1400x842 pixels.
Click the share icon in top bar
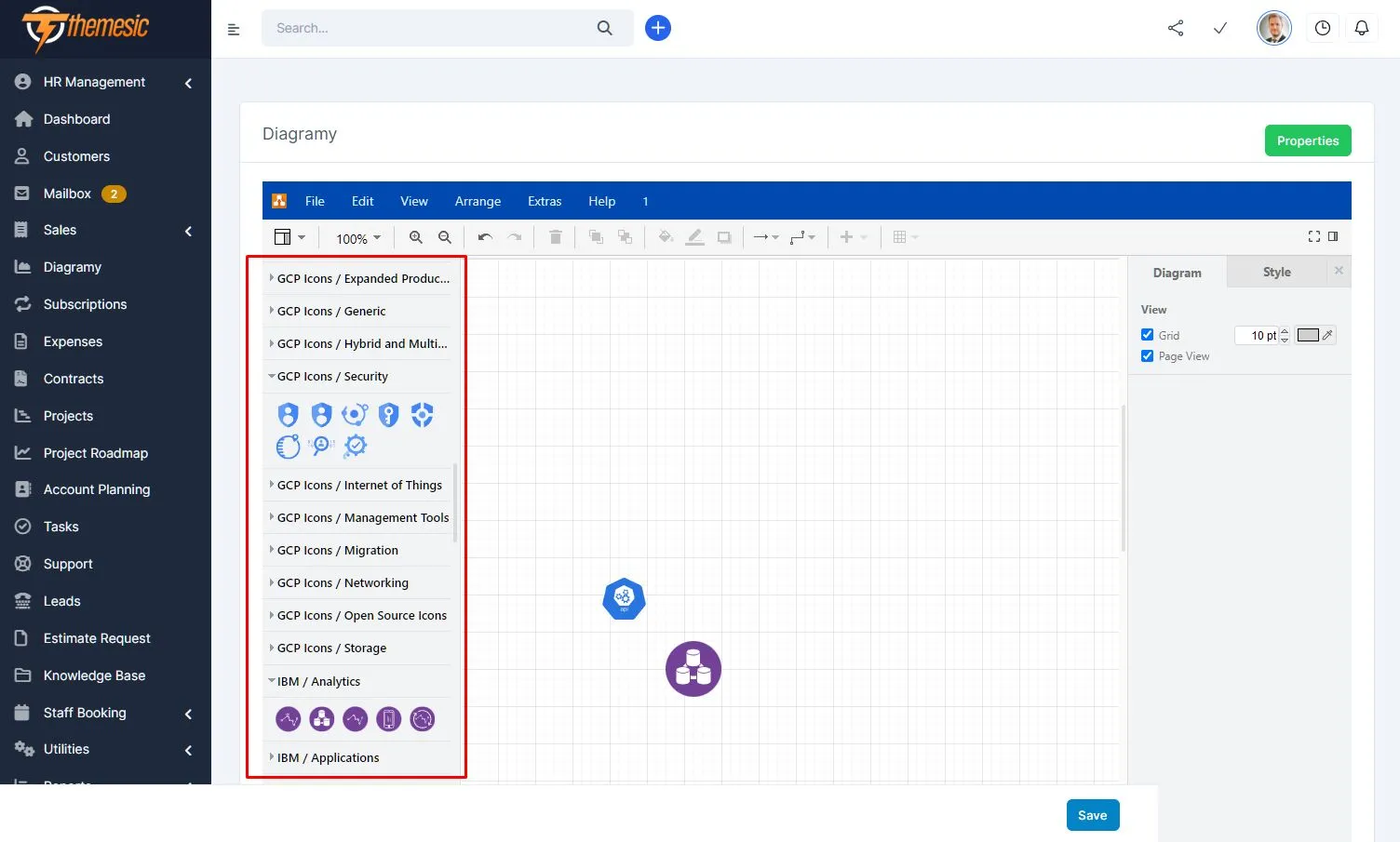tap(1176, 28)
